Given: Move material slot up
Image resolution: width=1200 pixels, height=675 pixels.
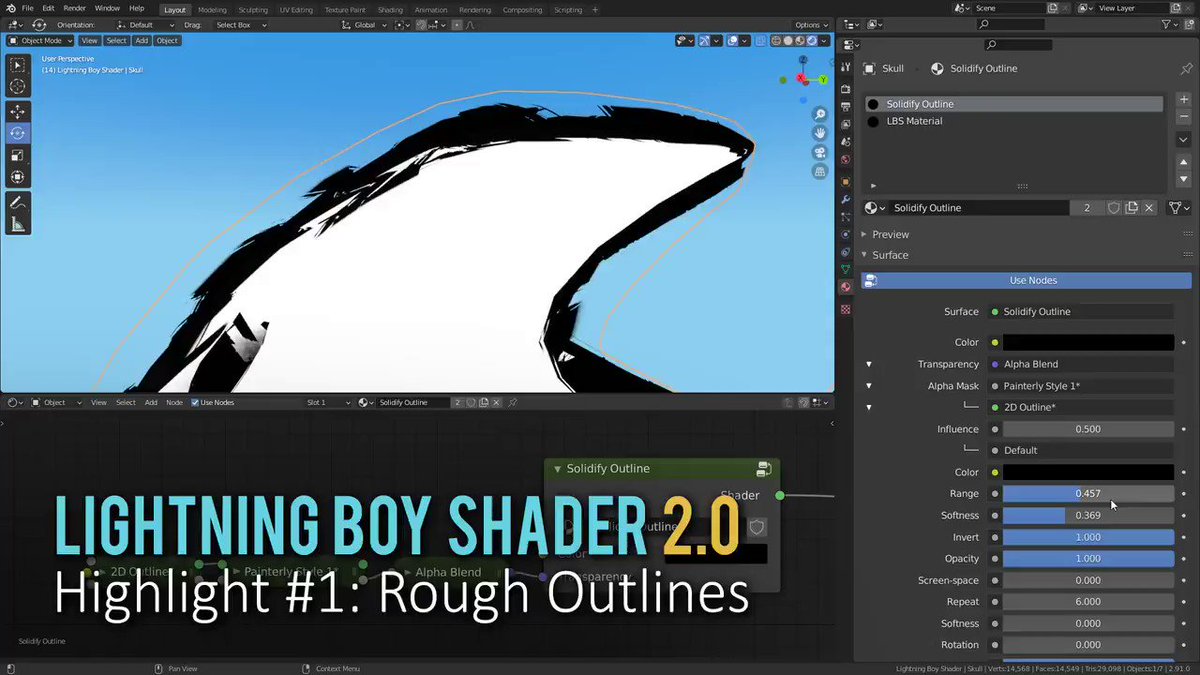Looking at the screenshot, I should pos(1184,162).
